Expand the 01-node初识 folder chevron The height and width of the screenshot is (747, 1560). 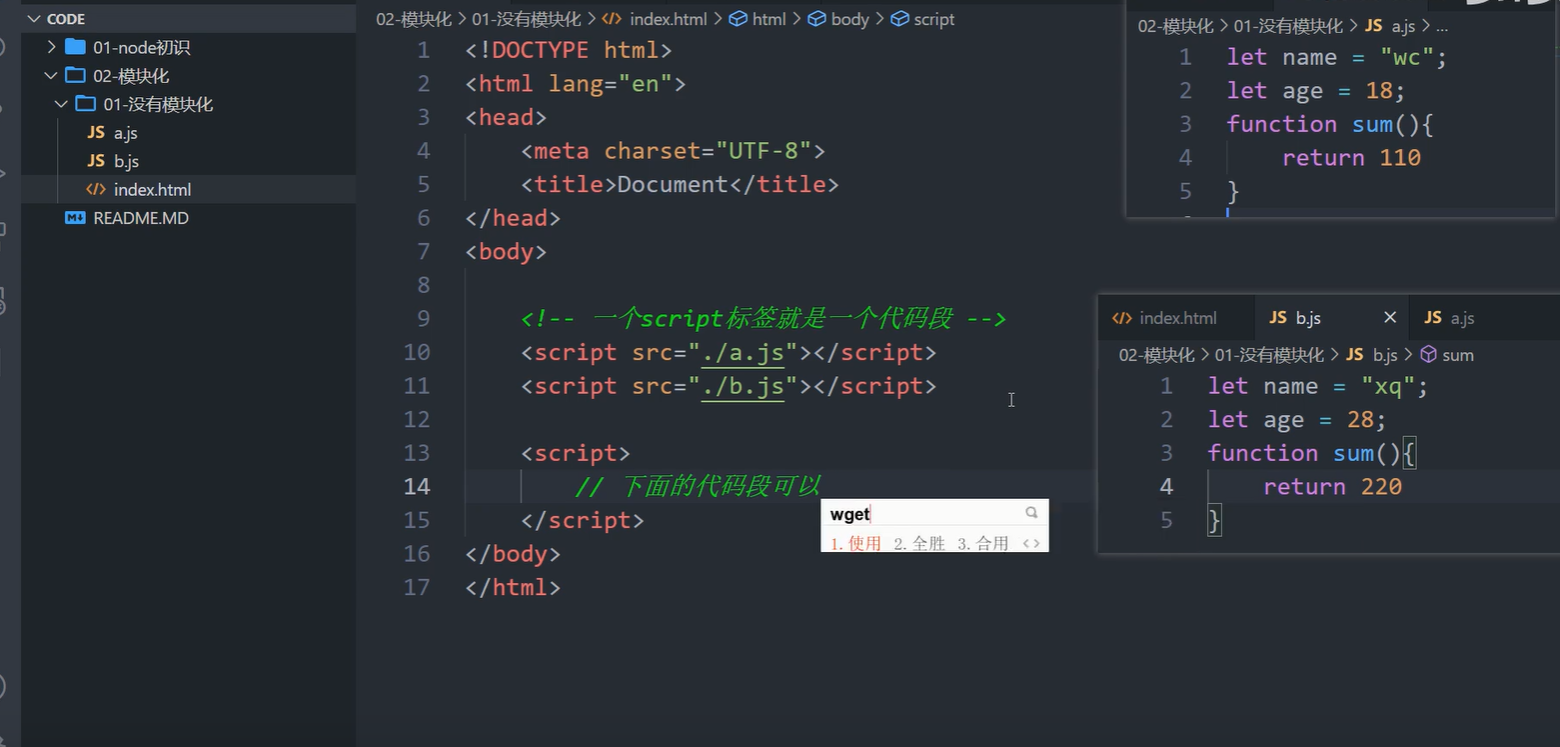pyautogui.click(x=52, y=47)
